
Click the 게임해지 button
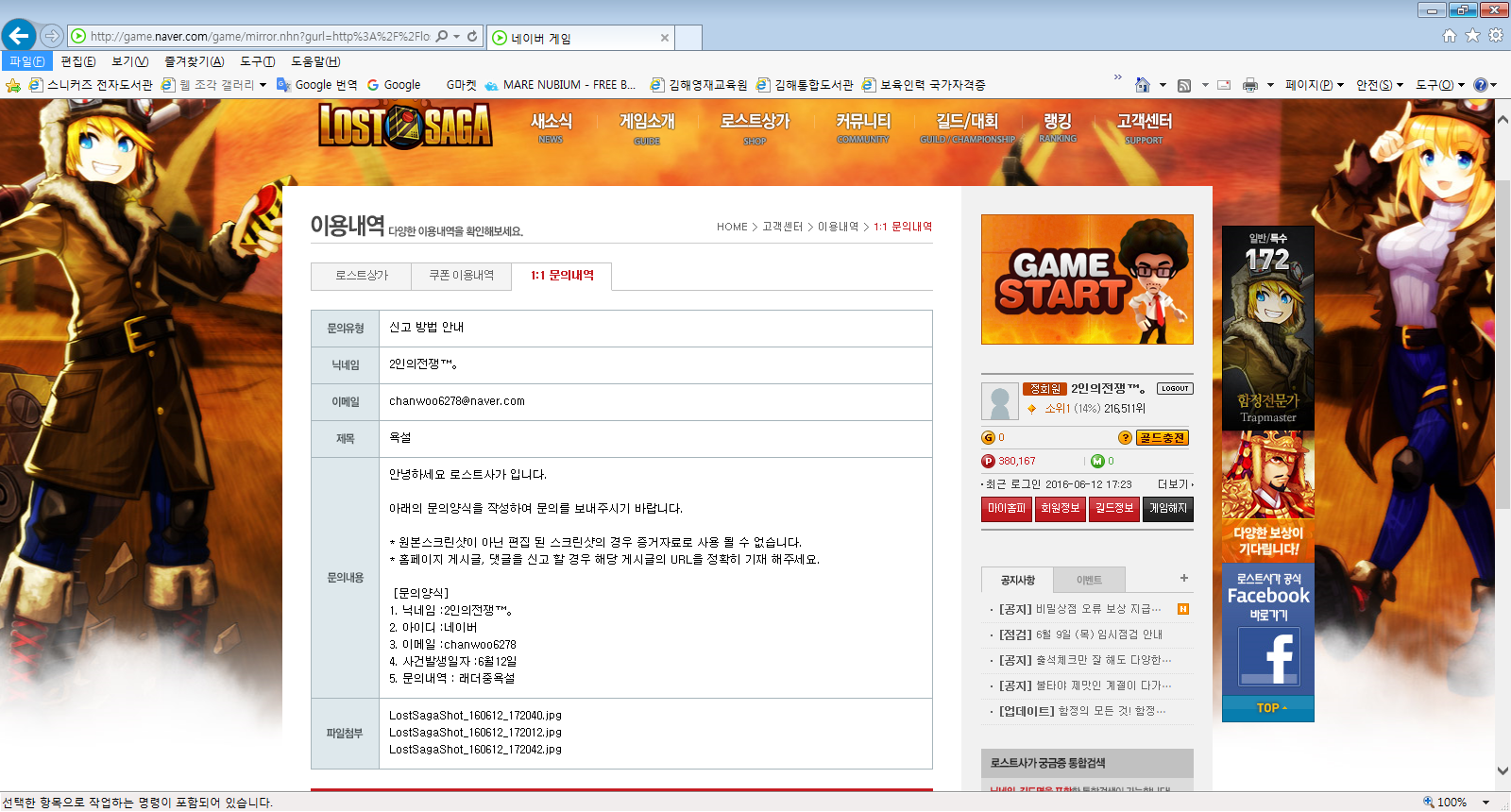coord(1168,509)
